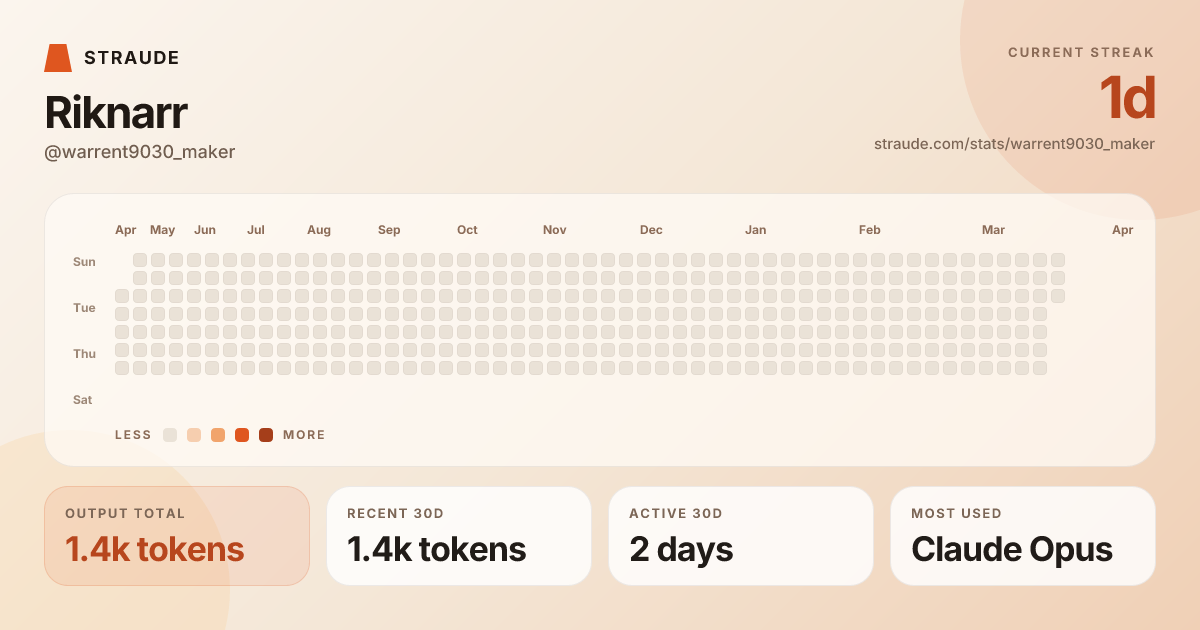Select the Riknarr profile name heading
Image resolution: width=1200 pixels, height=630 pixels.
pos(116,113)
